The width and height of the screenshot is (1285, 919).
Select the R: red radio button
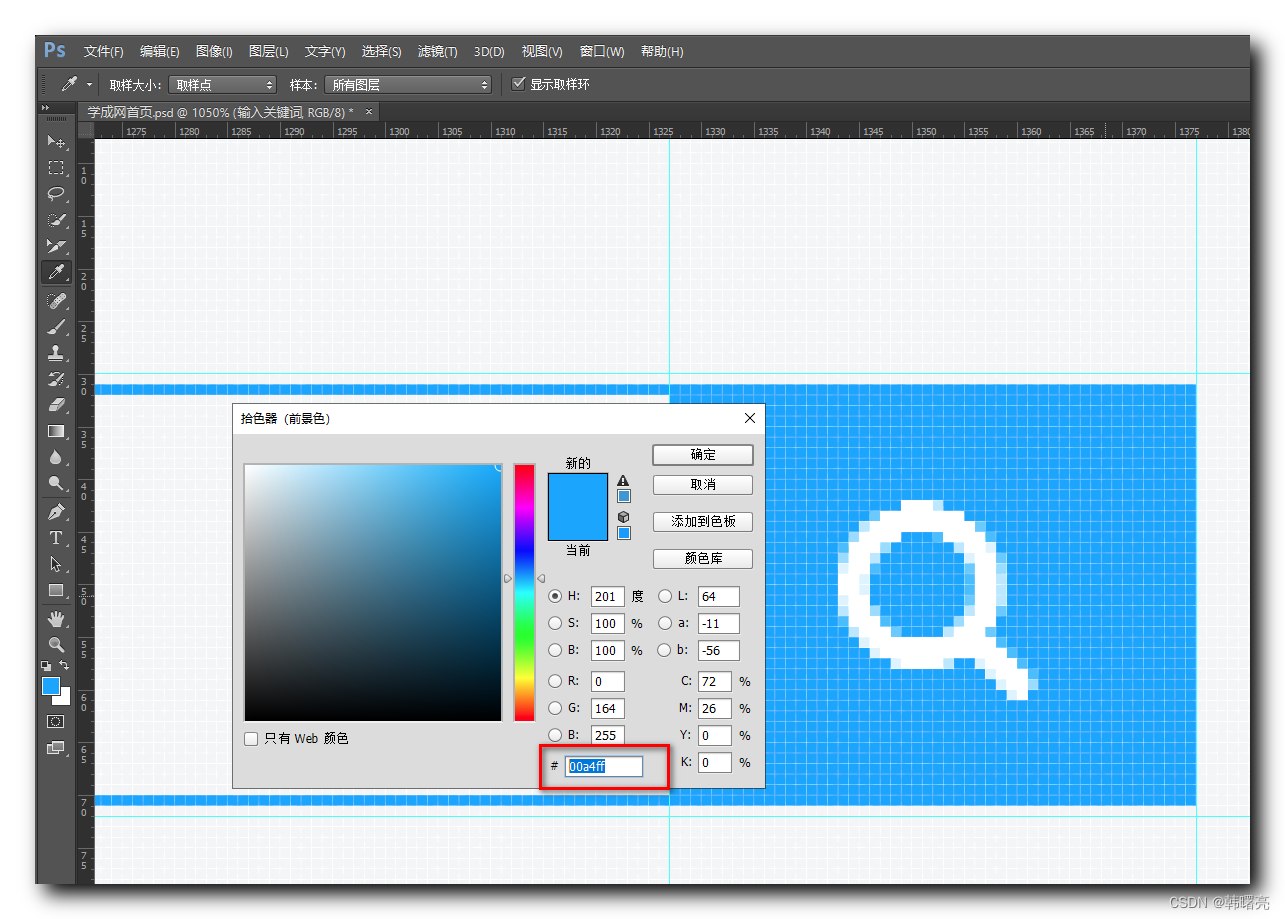[x=555, y=681]
